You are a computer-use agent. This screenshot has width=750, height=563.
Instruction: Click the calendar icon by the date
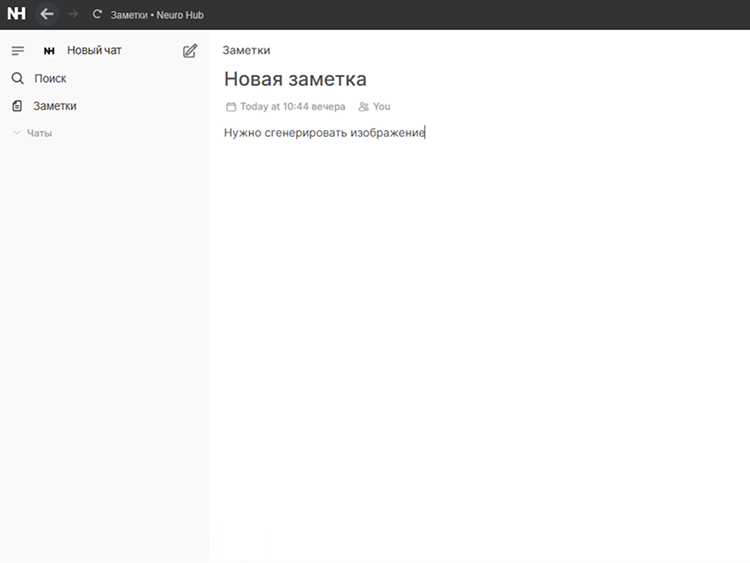231,107
